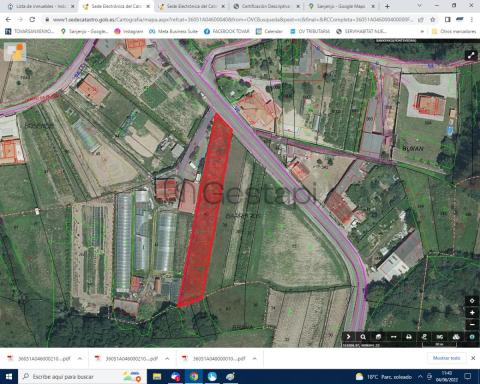Bookmark this page with star icon

433,20
